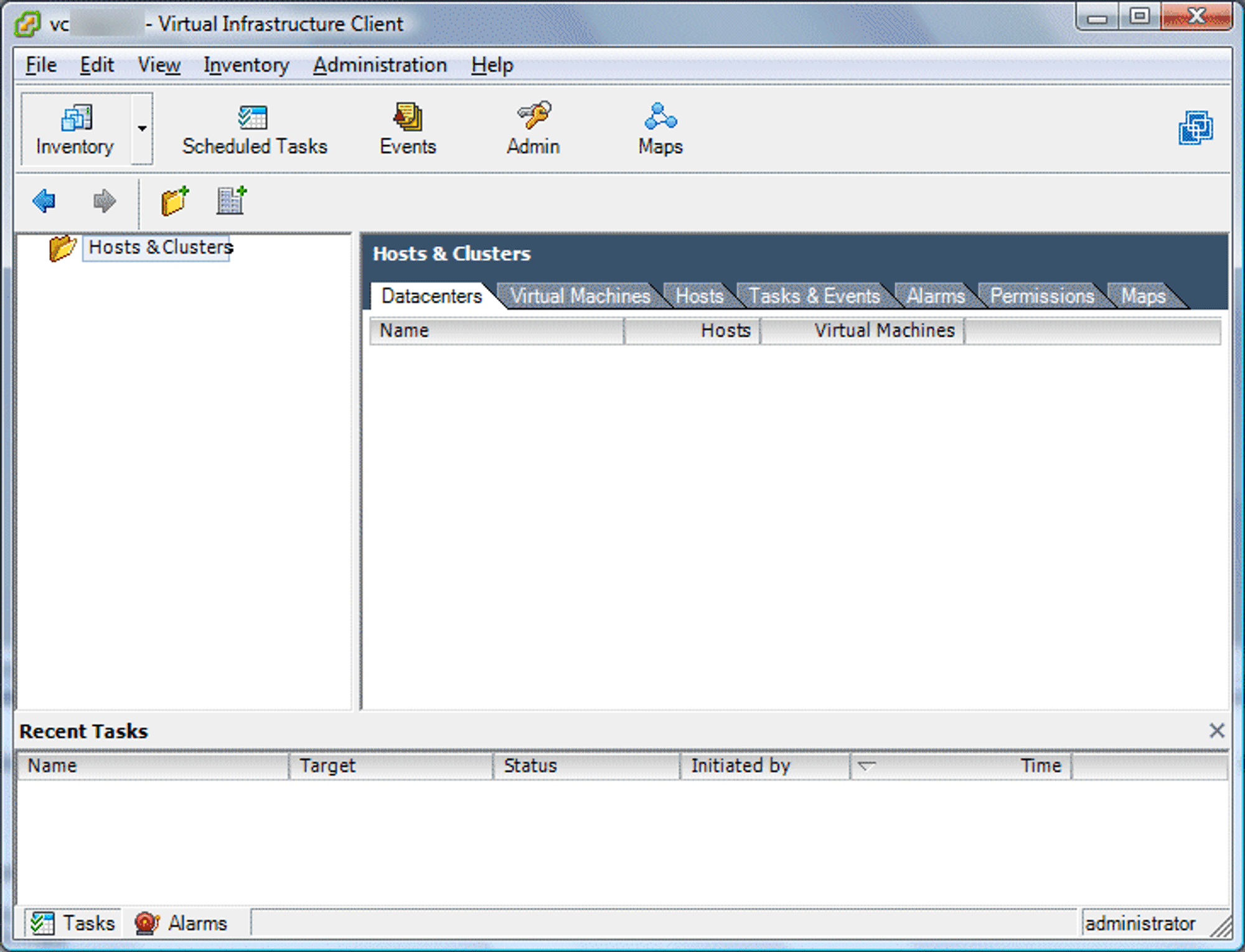This screenshot has height=952, width=1245.
Task: Switch to the Maps tab
Action: pyautogui.click(x=1144, y=296)
